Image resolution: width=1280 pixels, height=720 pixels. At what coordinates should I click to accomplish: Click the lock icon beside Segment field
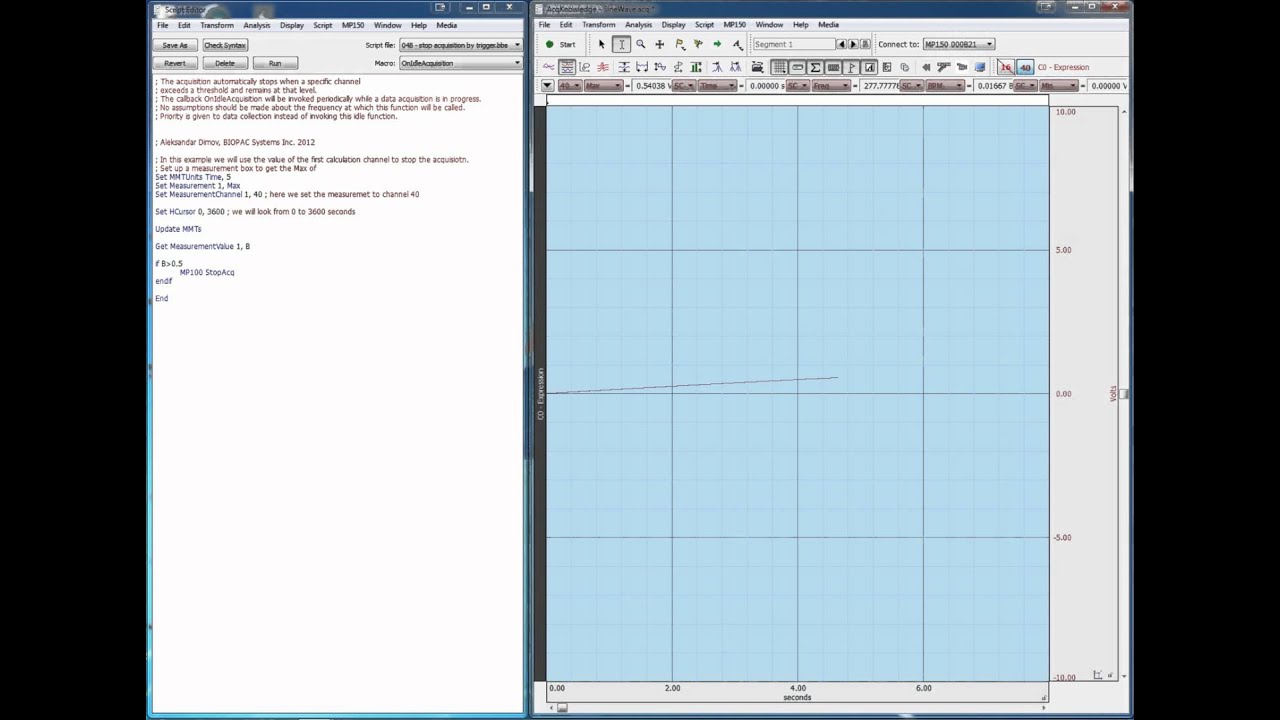click(865, 44)
